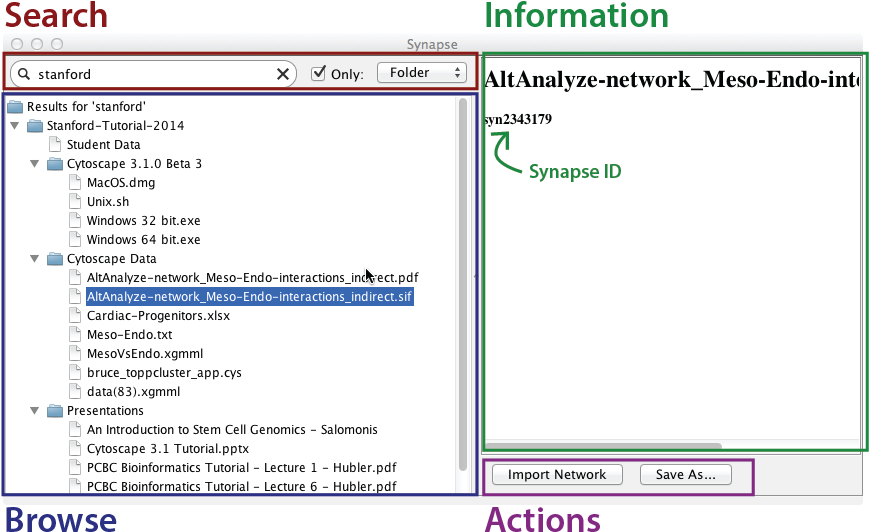This screenshot has width=869, height=532.
Task: Click the MacOS.dmg file icon
Action: point(75,182)
